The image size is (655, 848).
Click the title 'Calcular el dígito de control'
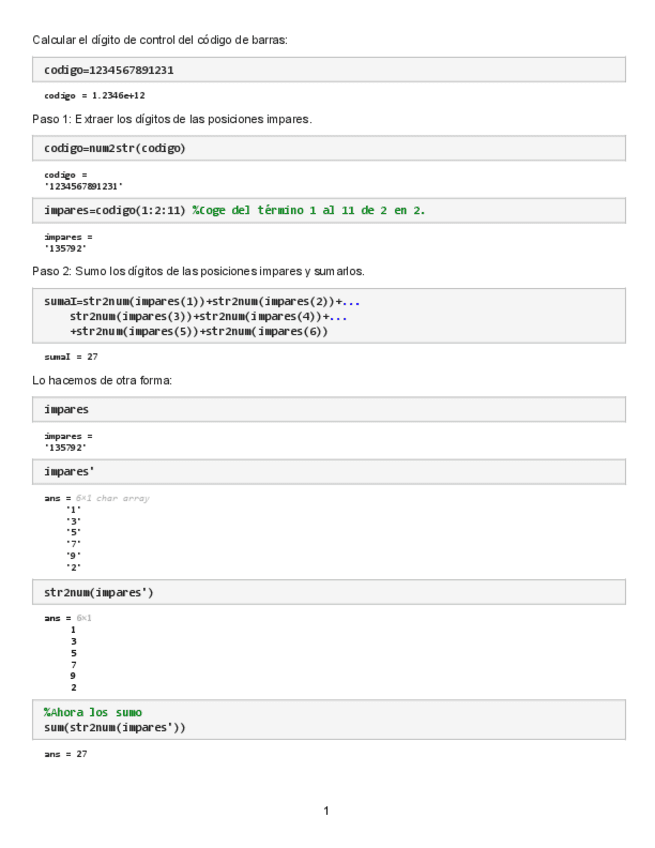[x=160, y=39]
